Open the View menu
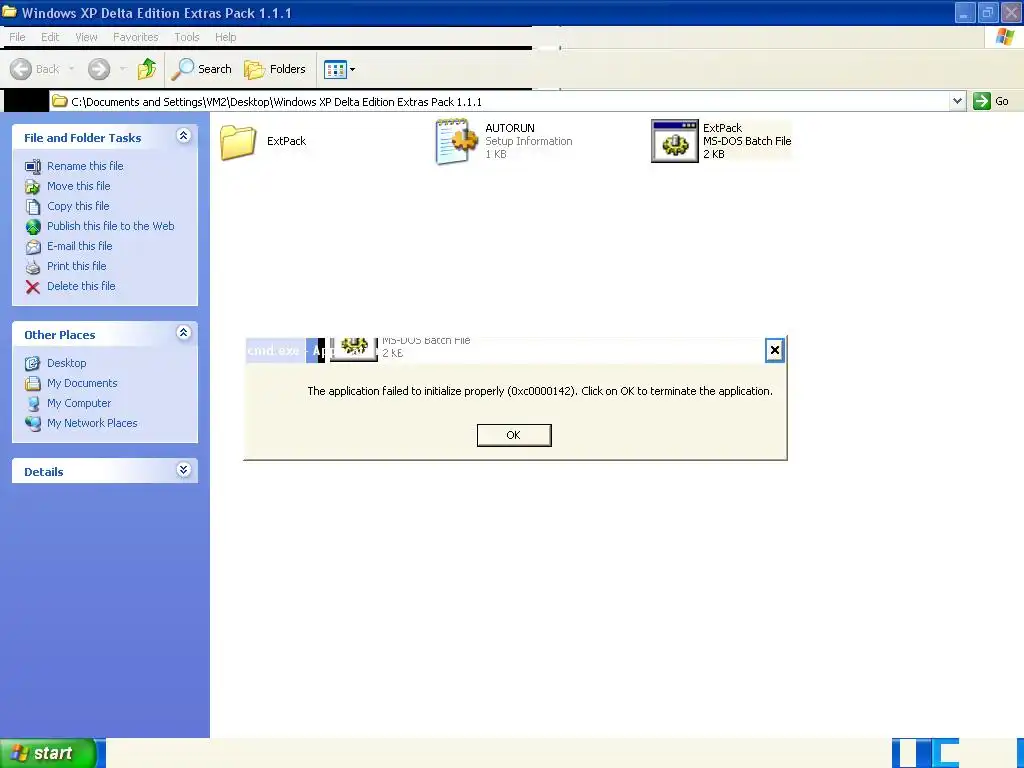This screenshot has width=1024, height=768. pyautogui.click(x=86, y=37)
